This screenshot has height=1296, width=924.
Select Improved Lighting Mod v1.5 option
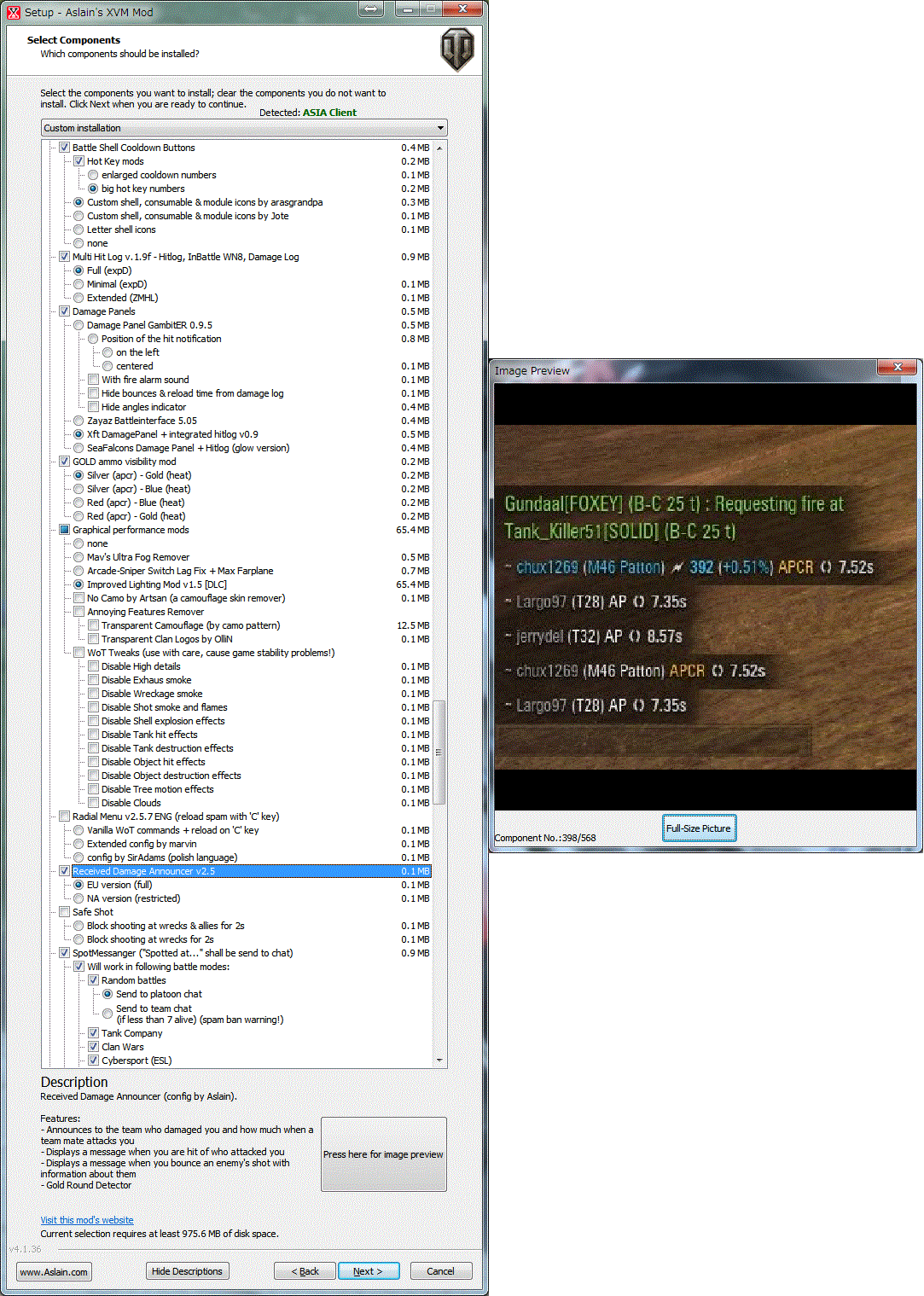pos(78,584)
